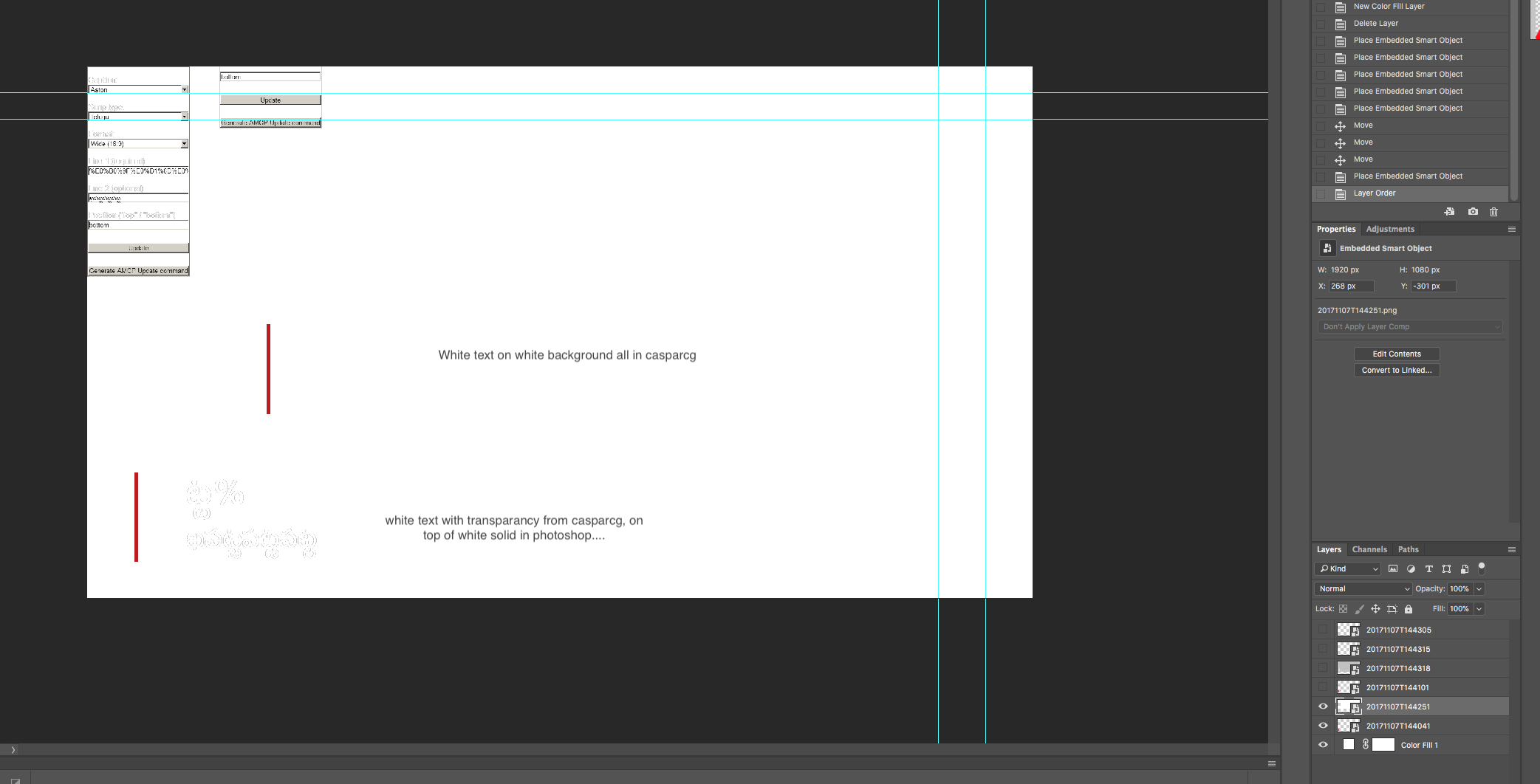Screen dimensions: 1540x784
Task: Click the Convert to Linked button
Action: click(x=1396, y=370)
